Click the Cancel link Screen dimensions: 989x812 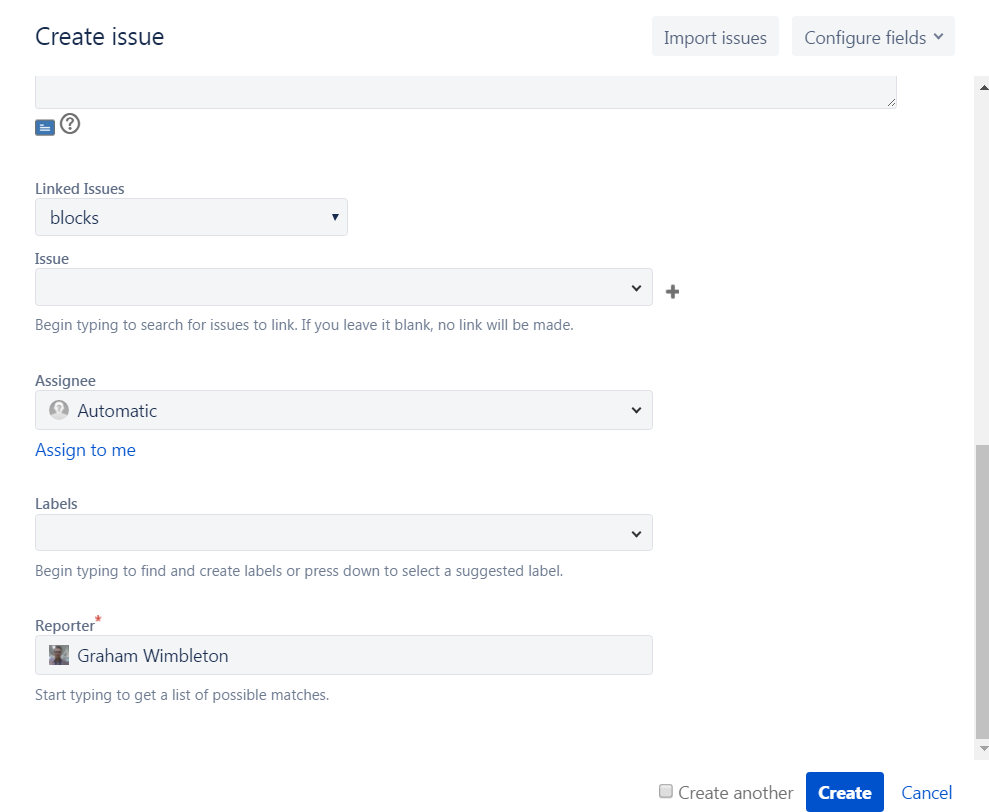(x=926, y=793)
